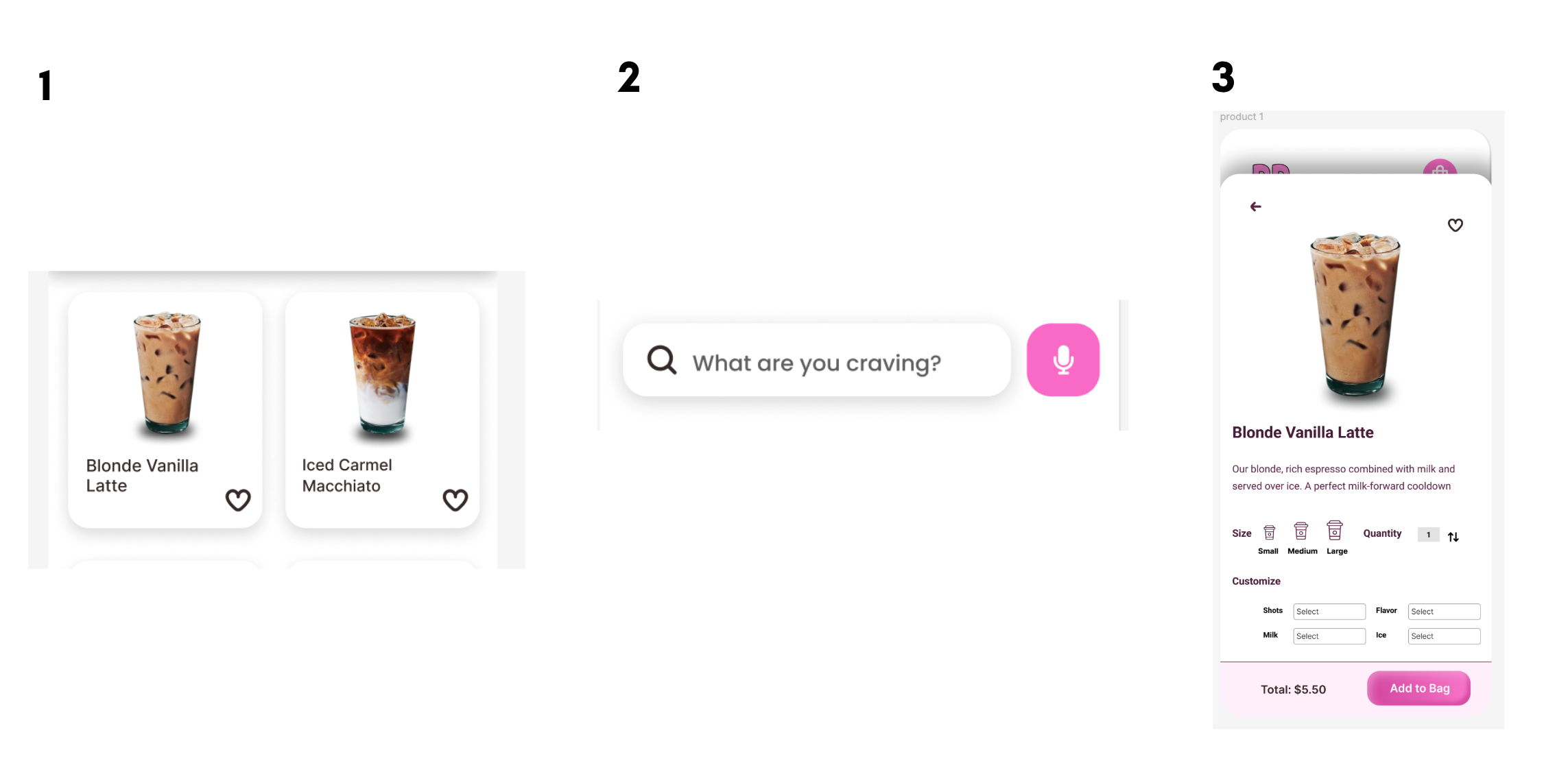Open the Ice select dropdown
Screen dimensions: 1568x772
coord(1443,636)
